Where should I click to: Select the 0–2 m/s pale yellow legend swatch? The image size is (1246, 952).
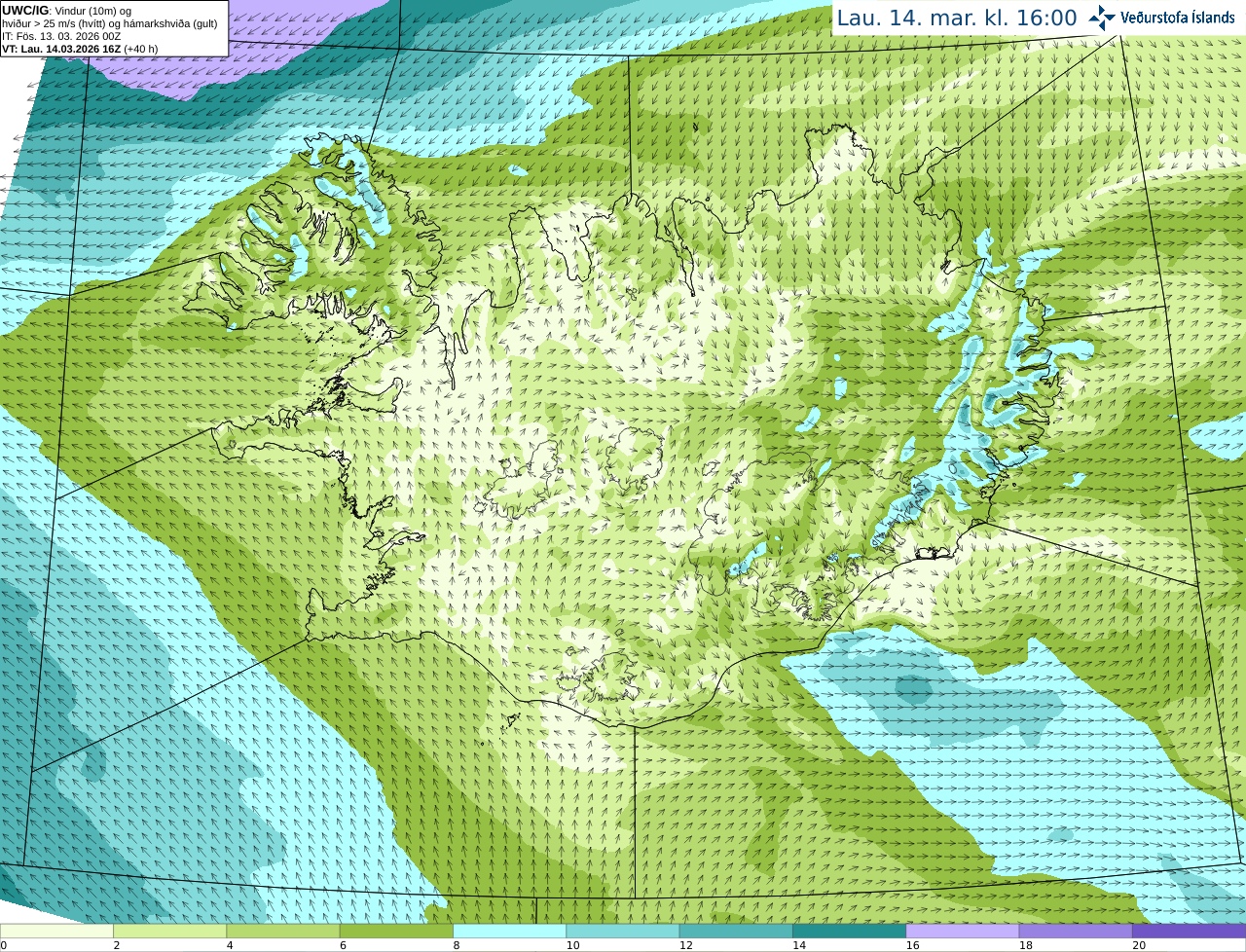coord(56,932)
